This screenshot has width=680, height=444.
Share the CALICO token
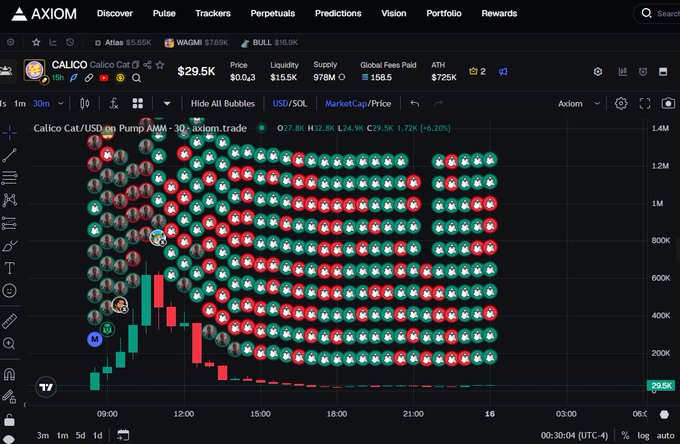pyautogui.click(x=147, y=65)
